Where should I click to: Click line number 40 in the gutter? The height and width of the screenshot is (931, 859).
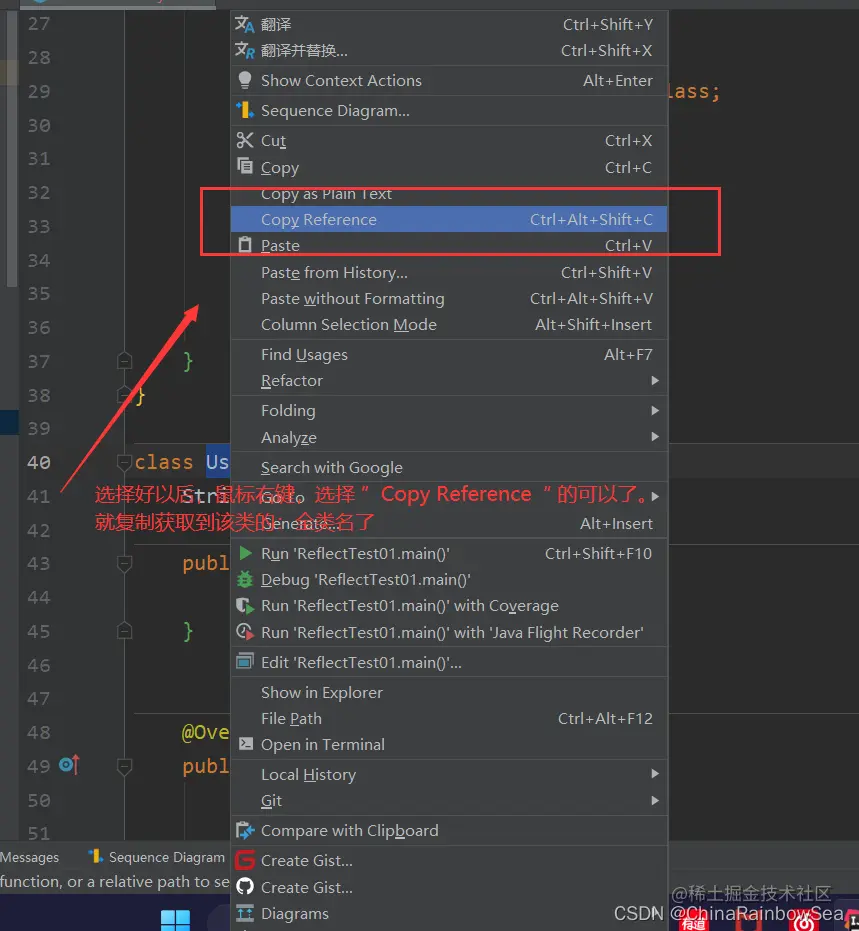[x=39, y=462]
